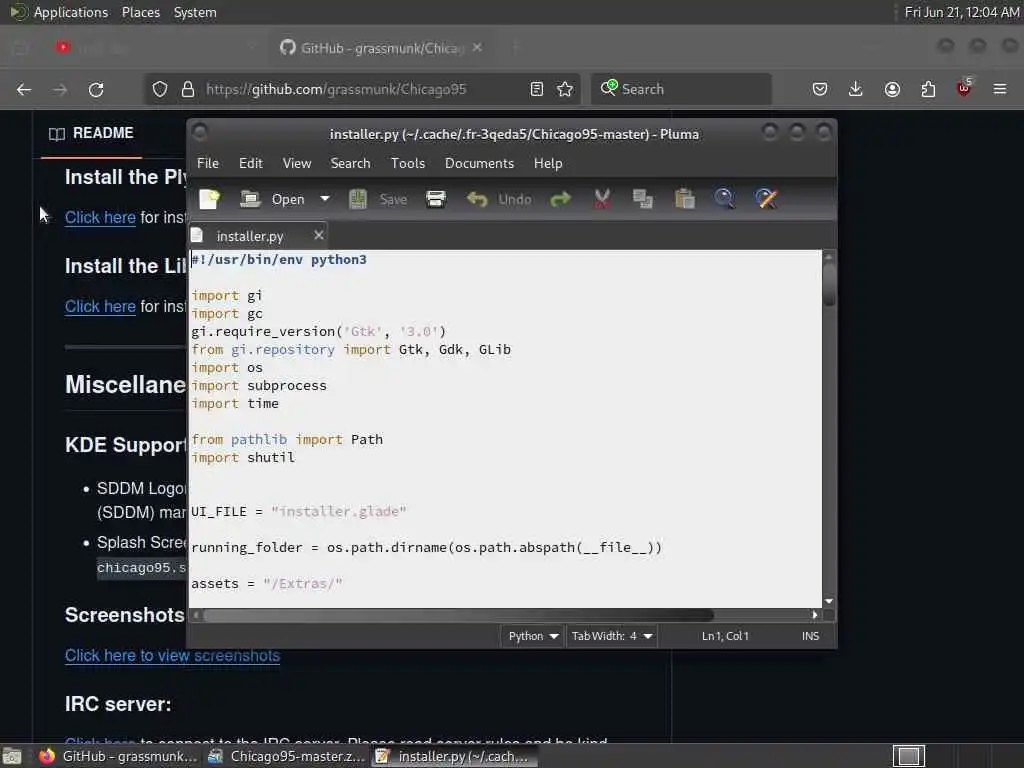
Task: Open the Python syntax language dropdown
Action: tap(532, 636)
